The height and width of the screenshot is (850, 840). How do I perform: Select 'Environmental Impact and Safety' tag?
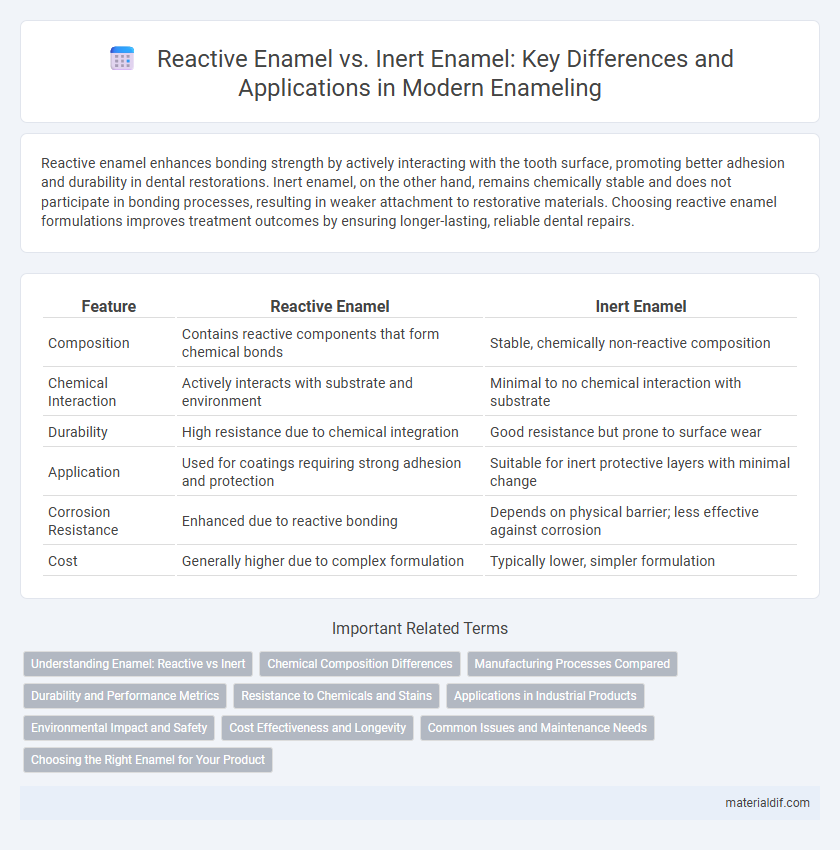119,727
